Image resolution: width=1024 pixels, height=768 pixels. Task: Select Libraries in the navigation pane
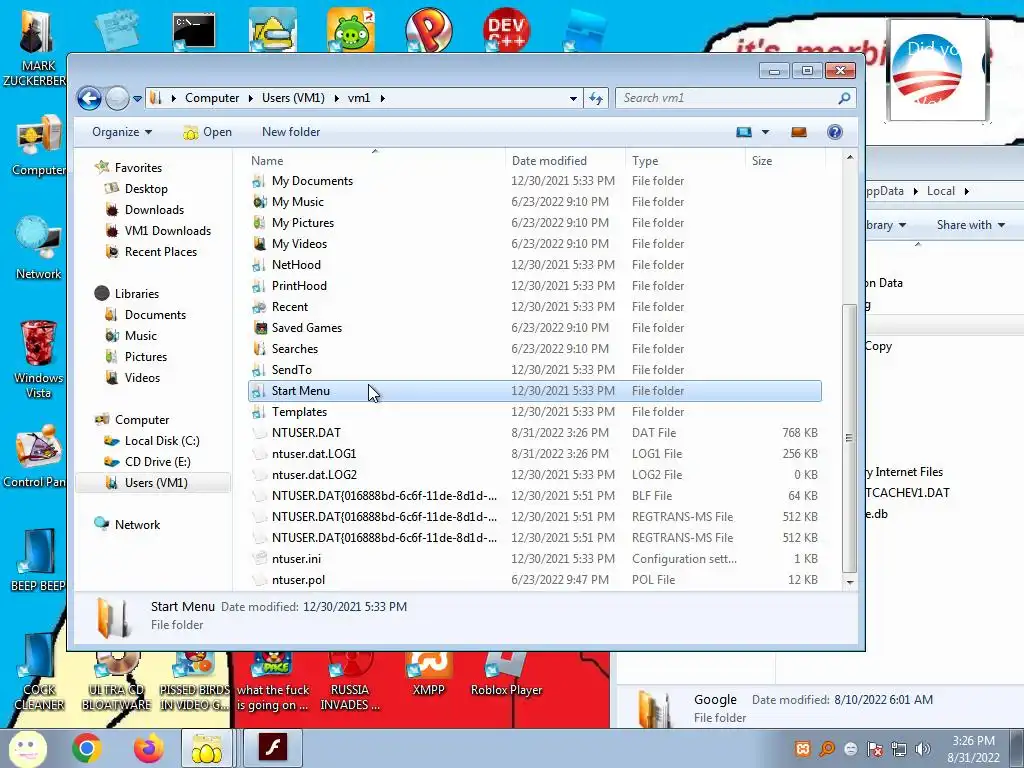pyautogui.click(x=136, y=294)
